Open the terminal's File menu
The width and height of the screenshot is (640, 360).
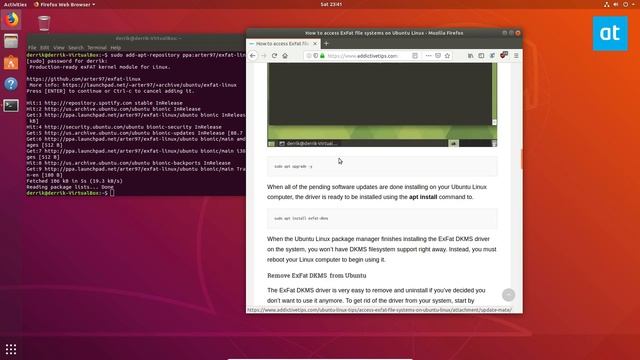click(32, 48)
